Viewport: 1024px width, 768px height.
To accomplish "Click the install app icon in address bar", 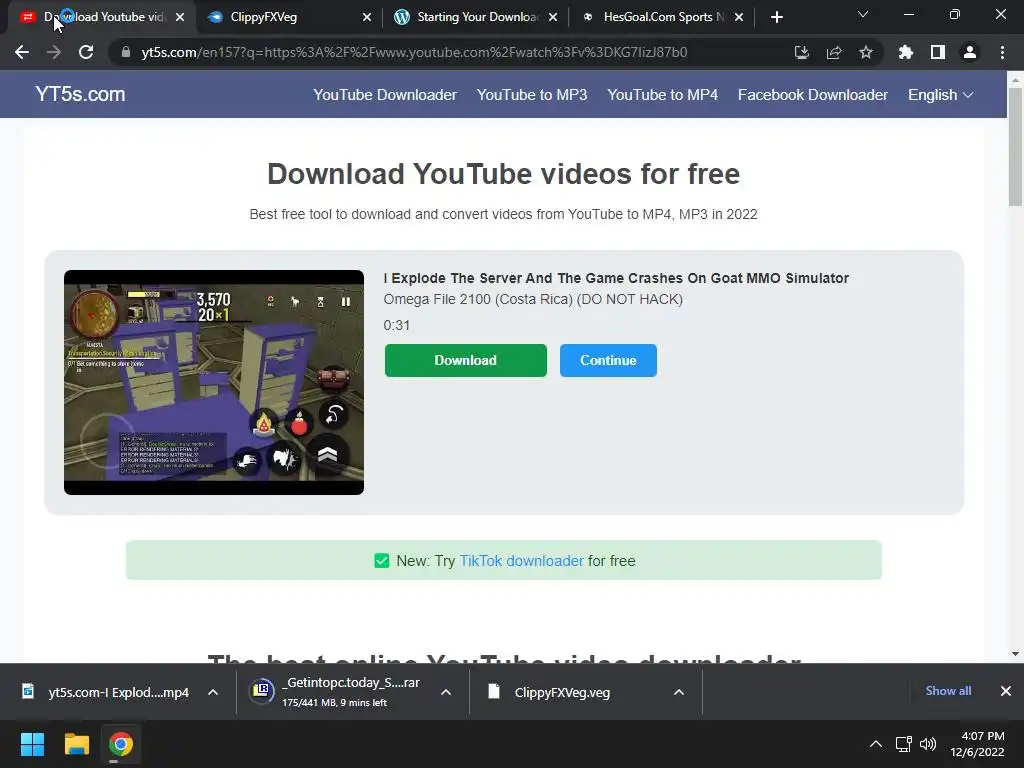I will [x=801, y=52].
